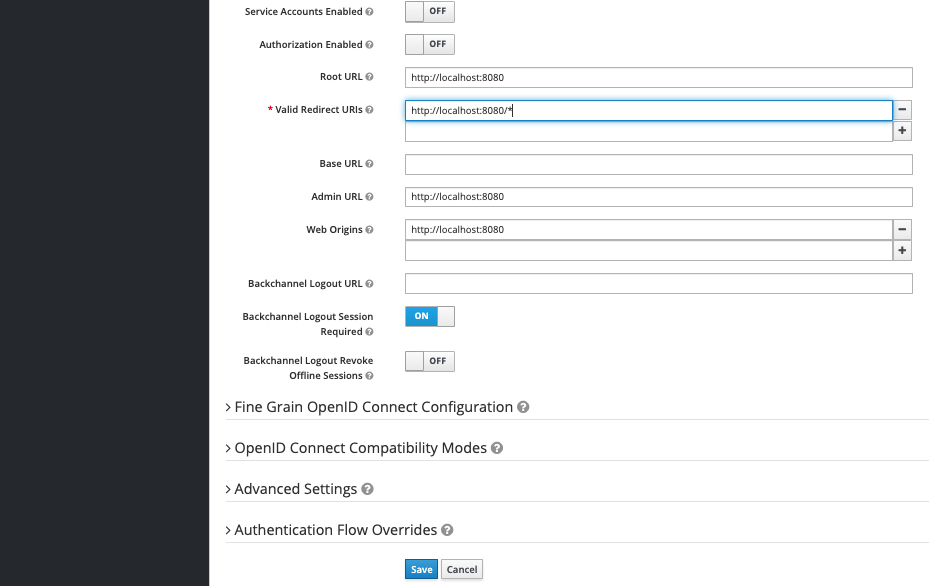
Task: Expand Fine Grain OpenID Connect Configuration
Action: 372,407
